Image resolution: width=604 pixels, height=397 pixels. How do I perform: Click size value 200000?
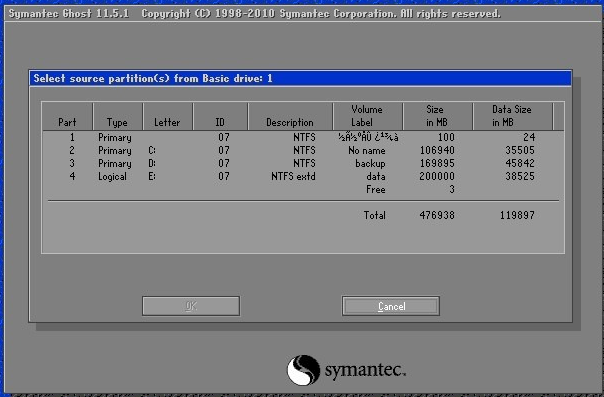click(437, 176)
